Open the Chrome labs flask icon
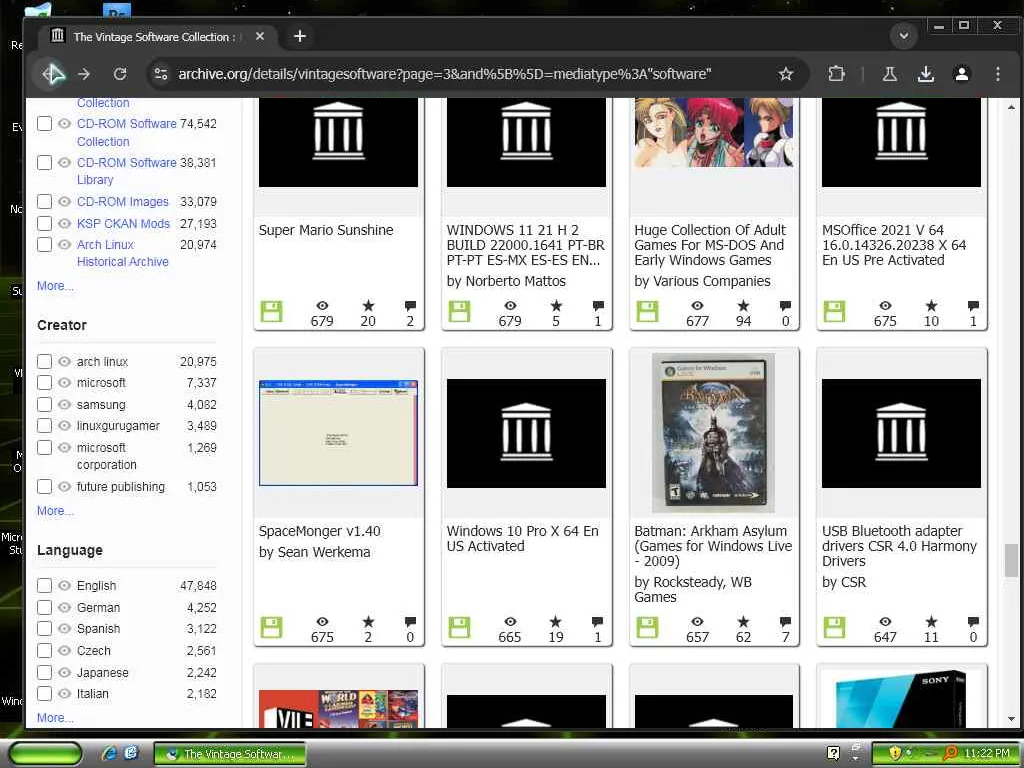This screenshot has width=1024, height=768. point(889,74)
